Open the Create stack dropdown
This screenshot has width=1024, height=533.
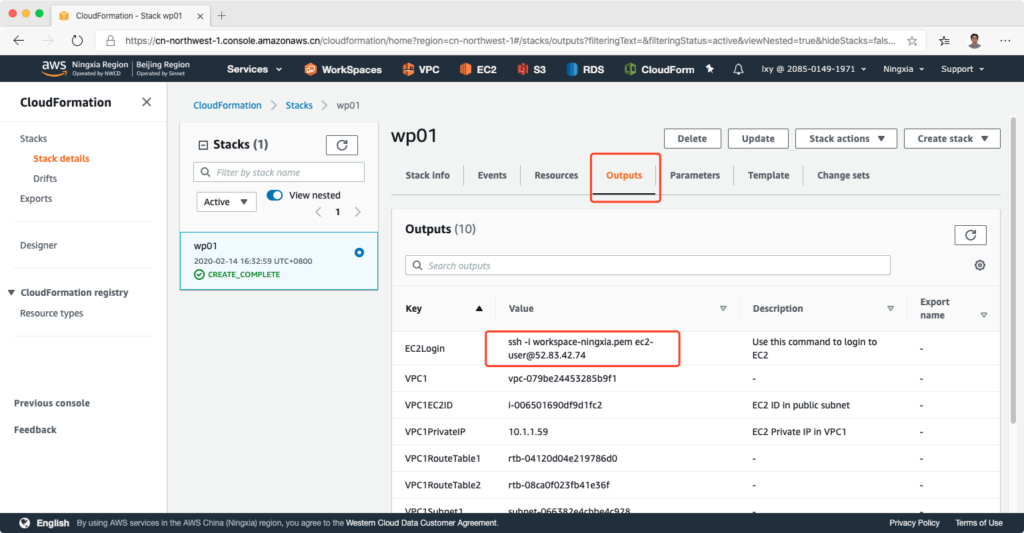click(x=951, y=139)
